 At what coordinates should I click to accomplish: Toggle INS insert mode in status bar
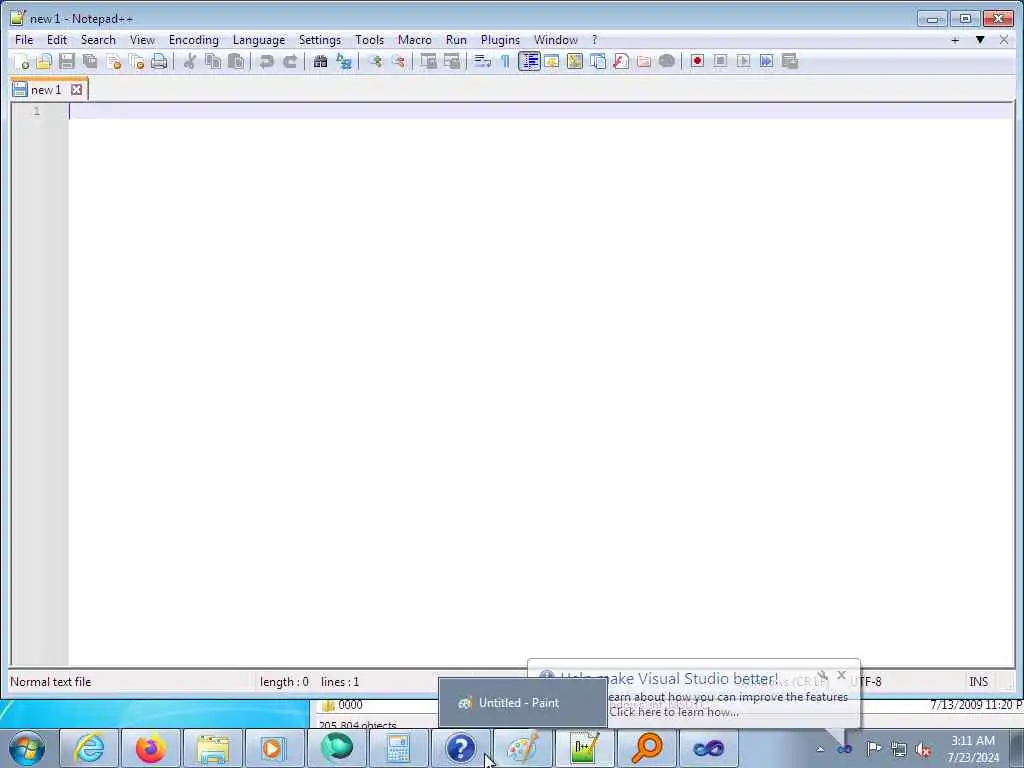[978, 682]
